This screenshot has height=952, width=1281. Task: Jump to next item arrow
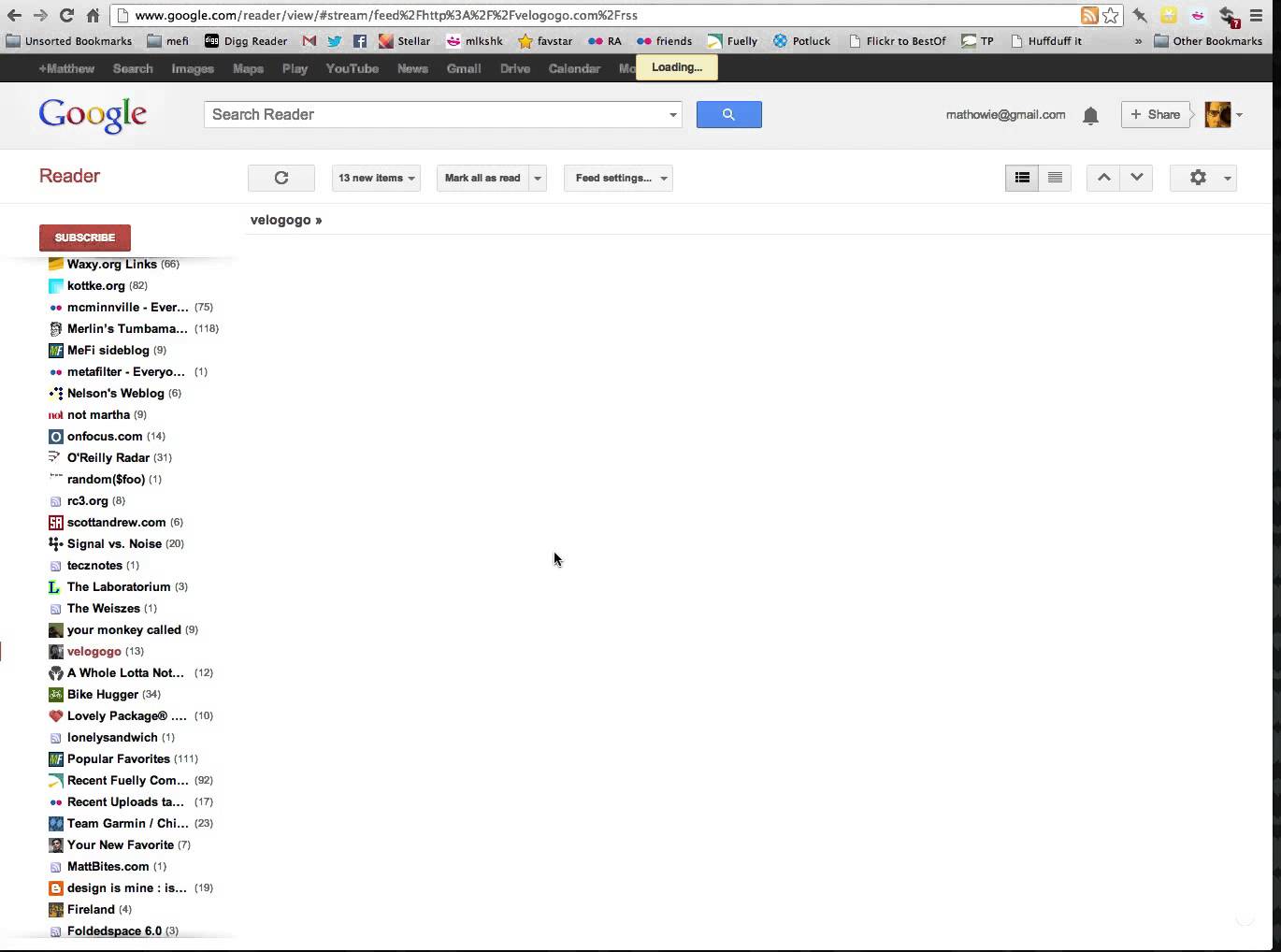[x=1137, y=178]
